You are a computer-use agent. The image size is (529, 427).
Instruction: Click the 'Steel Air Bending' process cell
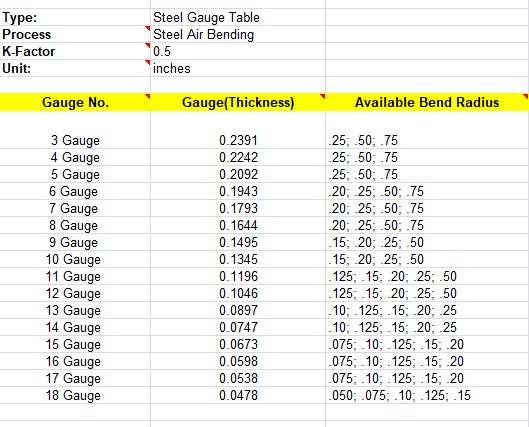pyautogui.click(x=238, y=34)
